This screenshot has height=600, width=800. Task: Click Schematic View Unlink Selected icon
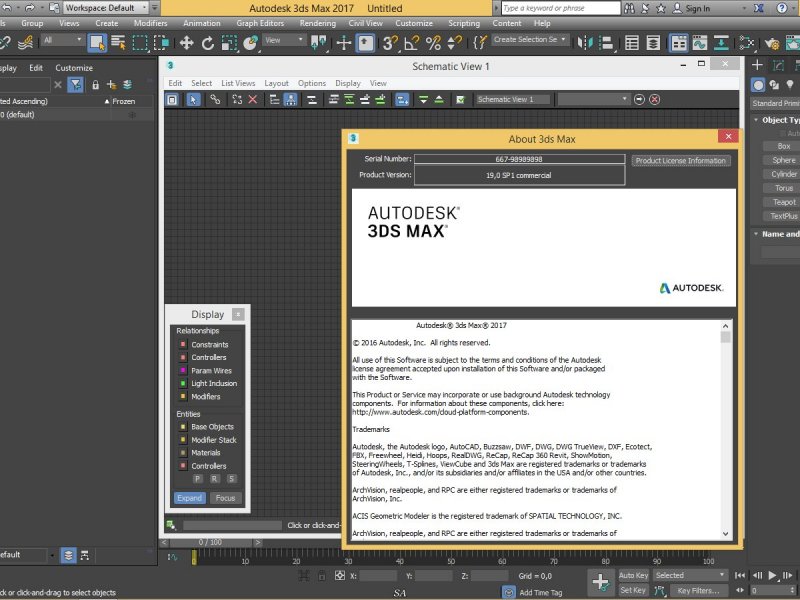point(237,100)
